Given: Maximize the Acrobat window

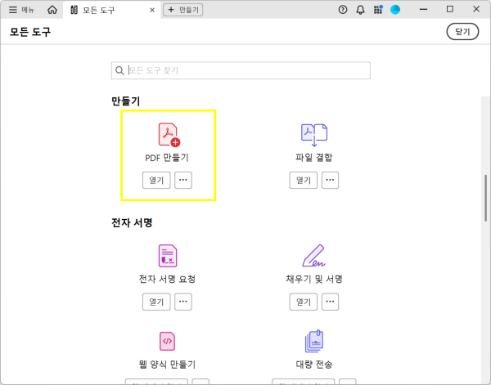Looking at the screenshot, I should point(450,9).
